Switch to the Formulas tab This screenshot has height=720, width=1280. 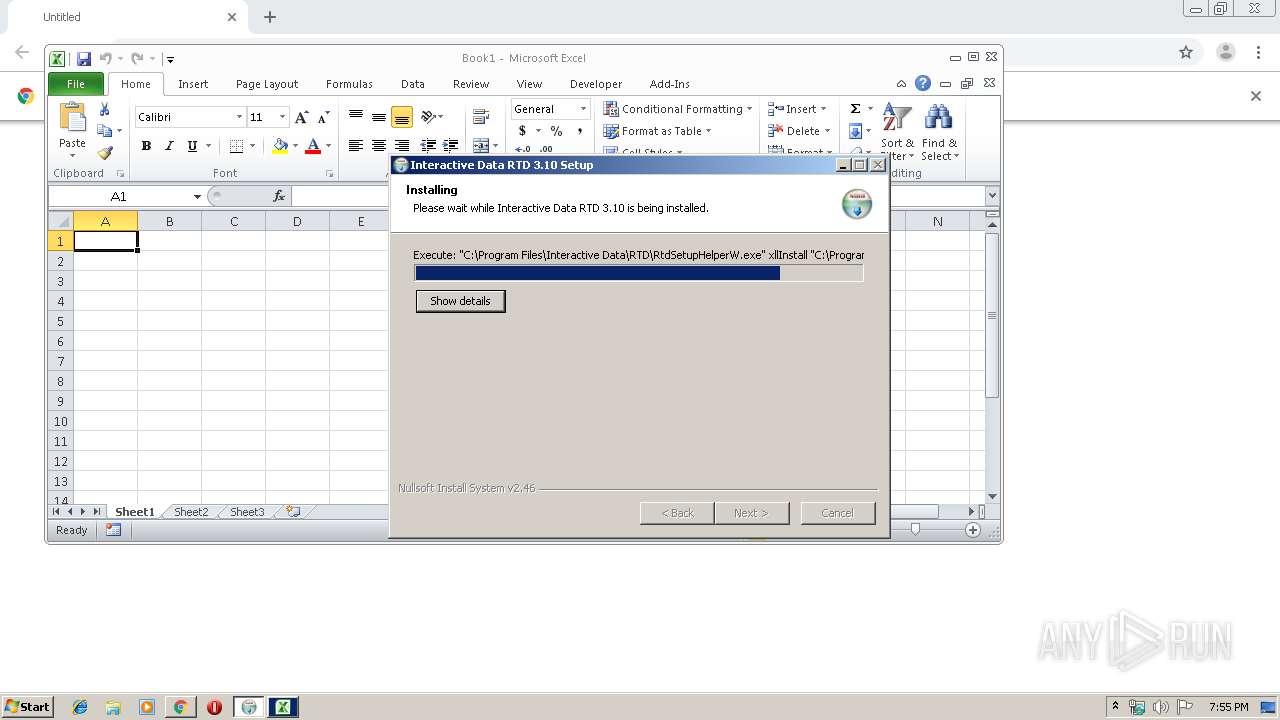(349, 84)
